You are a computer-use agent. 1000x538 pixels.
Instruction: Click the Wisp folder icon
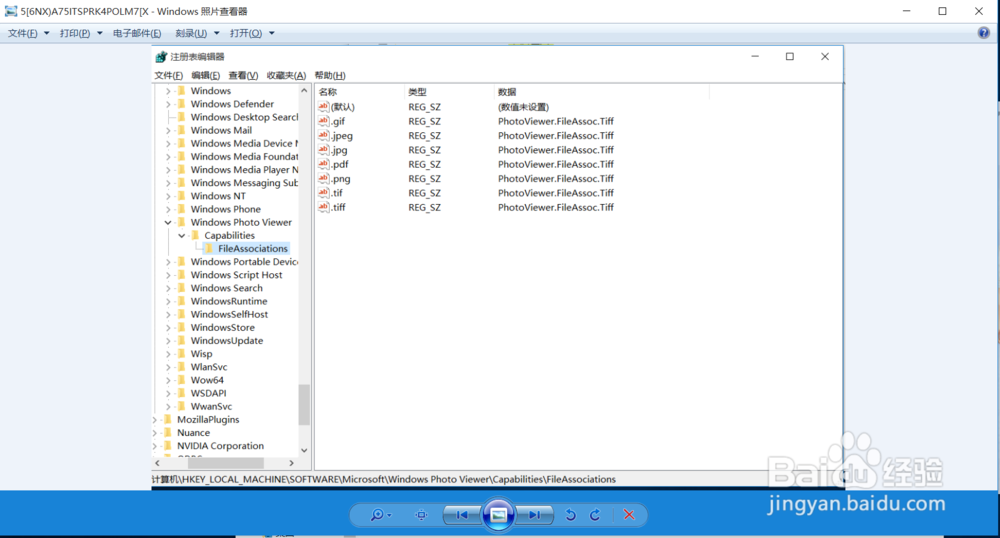(181, 354)
